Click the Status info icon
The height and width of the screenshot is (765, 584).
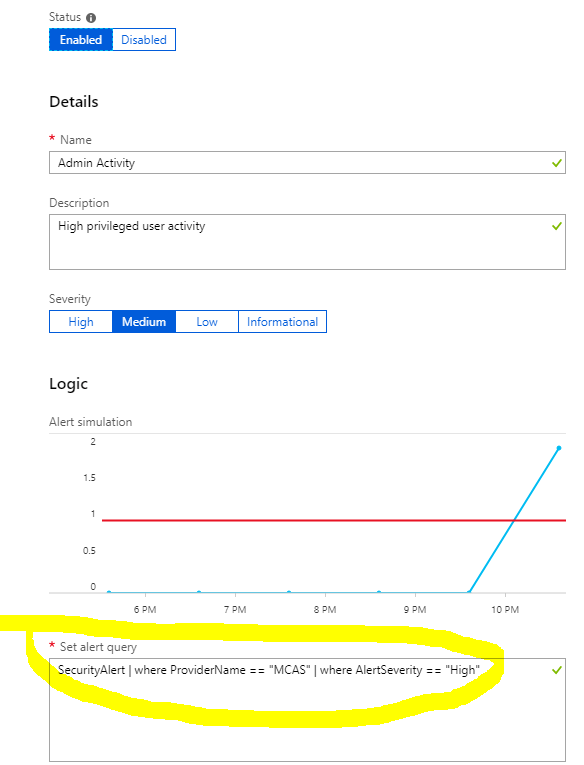pyautogui.click(x=91, y=18)
